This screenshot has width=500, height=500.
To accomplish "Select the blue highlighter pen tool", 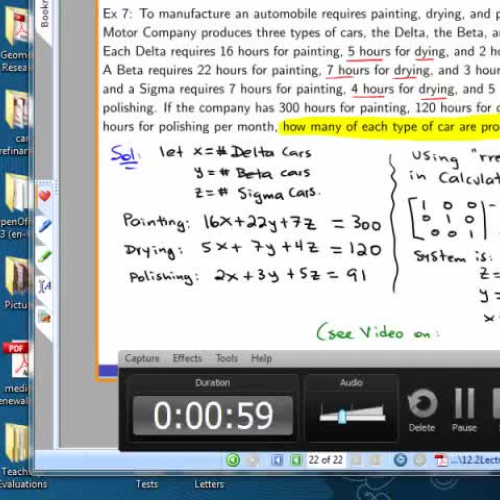I will coord(45,226).
